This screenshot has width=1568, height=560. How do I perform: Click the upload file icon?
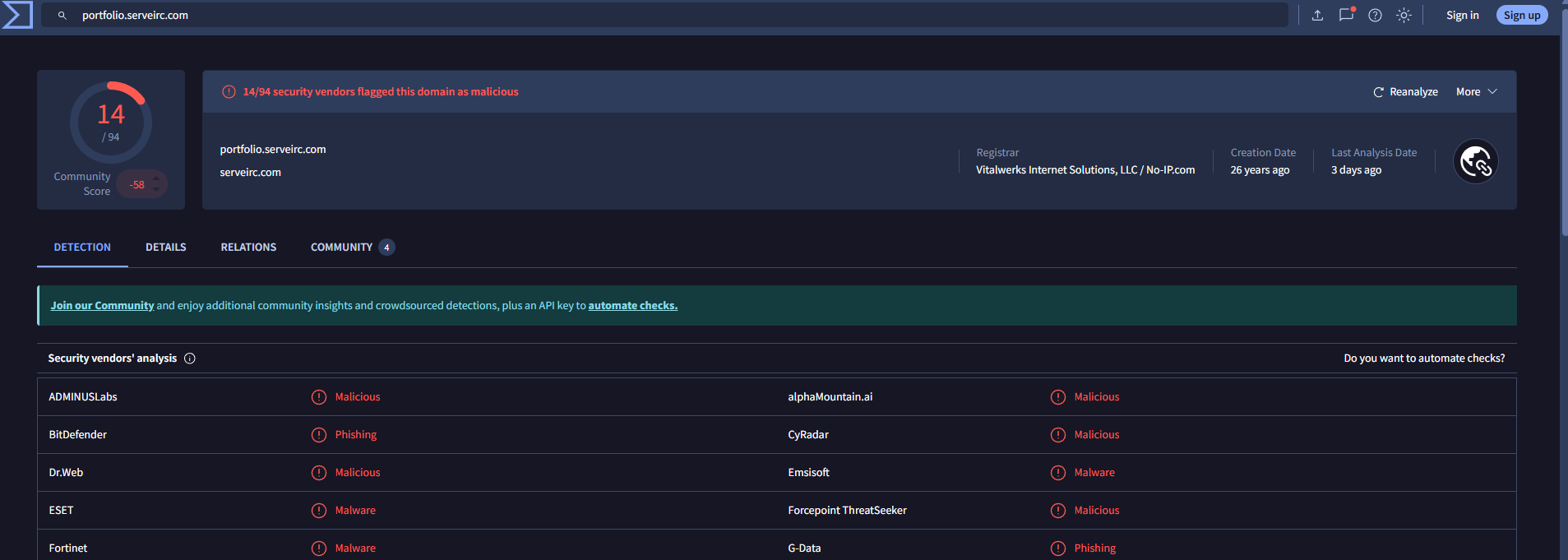1317,15
